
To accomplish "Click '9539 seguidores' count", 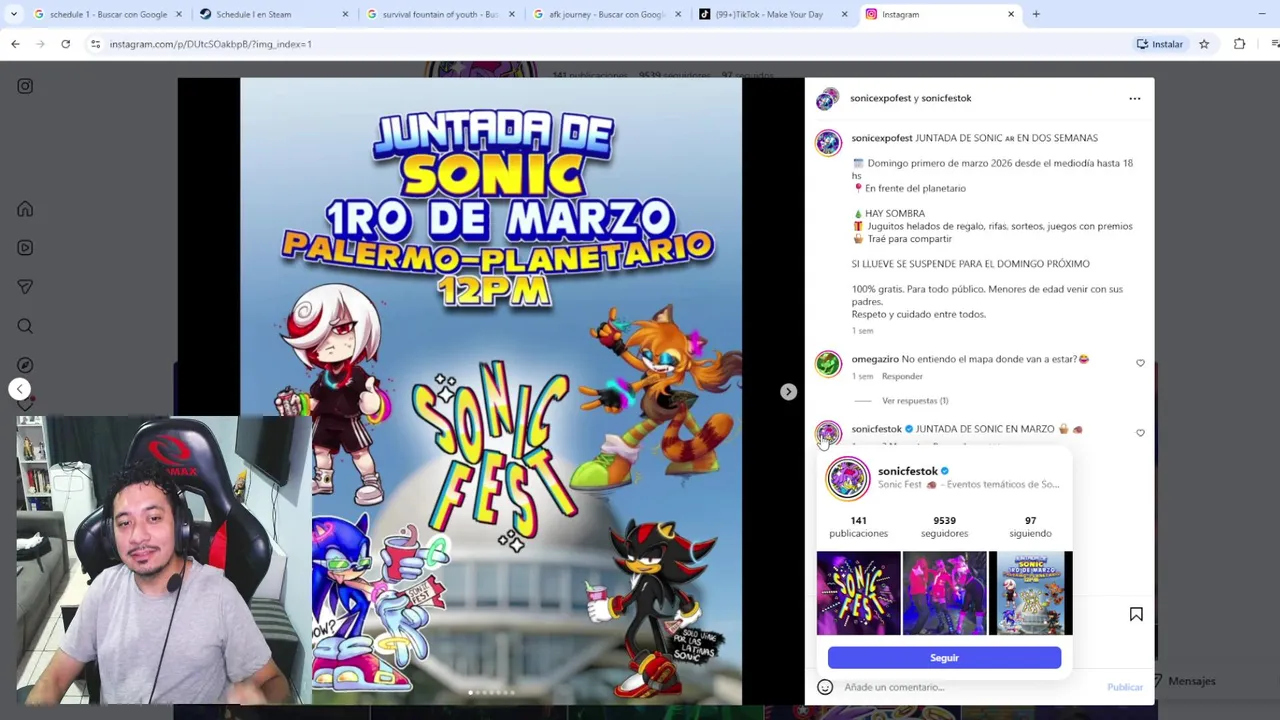I will pos(944,527).
